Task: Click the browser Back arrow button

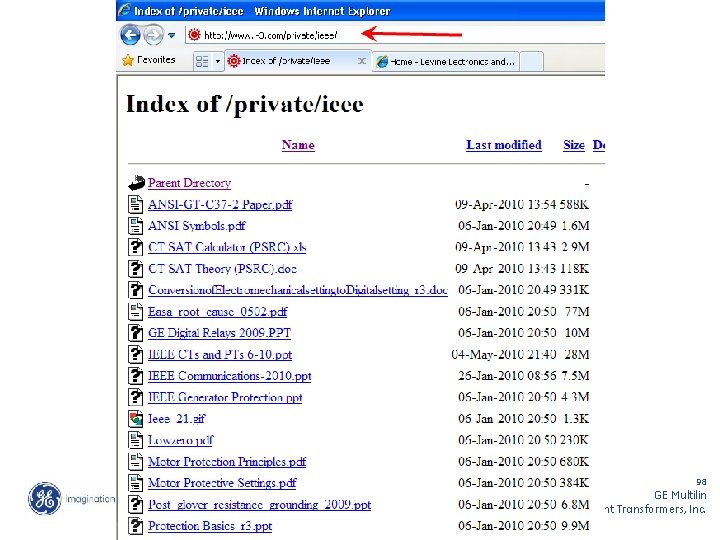Action: tap(130, 35)
